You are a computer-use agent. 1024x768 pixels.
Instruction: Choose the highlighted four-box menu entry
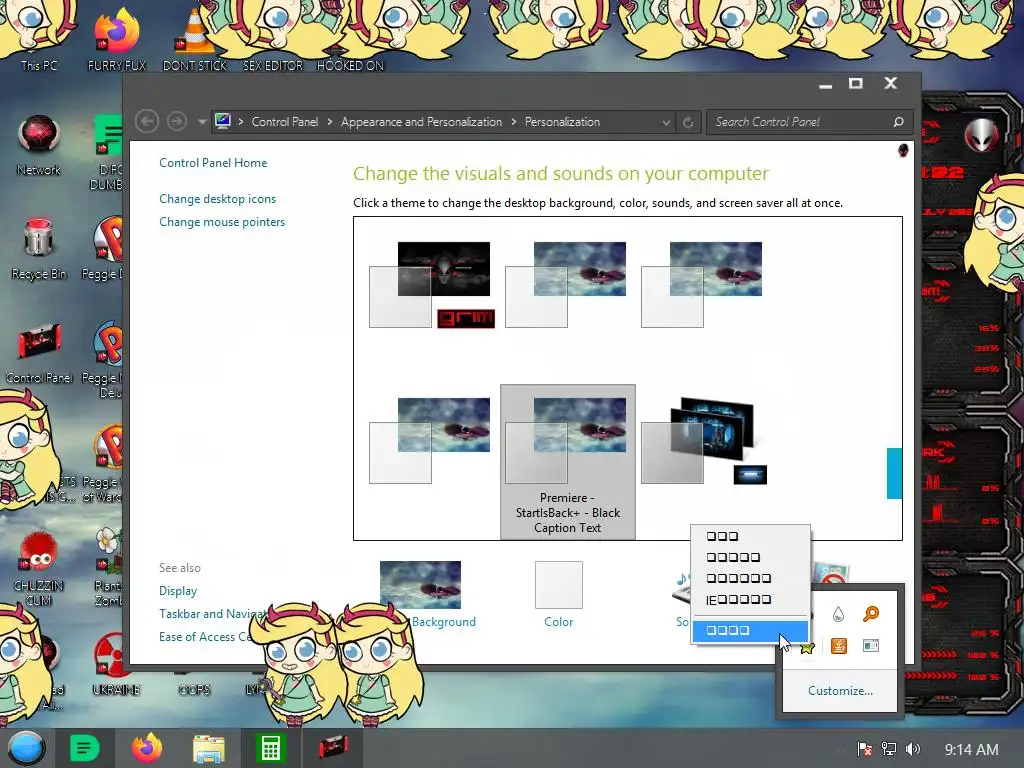750,630
